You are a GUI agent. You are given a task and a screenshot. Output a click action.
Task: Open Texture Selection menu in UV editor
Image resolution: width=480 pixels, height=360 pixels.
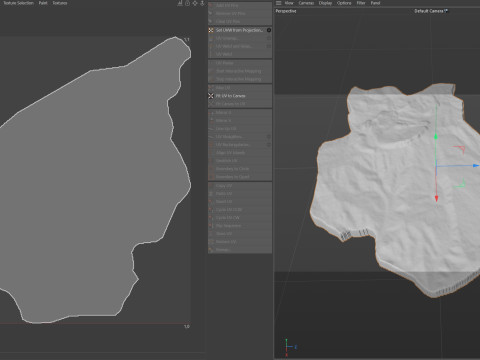click(18, 3)
